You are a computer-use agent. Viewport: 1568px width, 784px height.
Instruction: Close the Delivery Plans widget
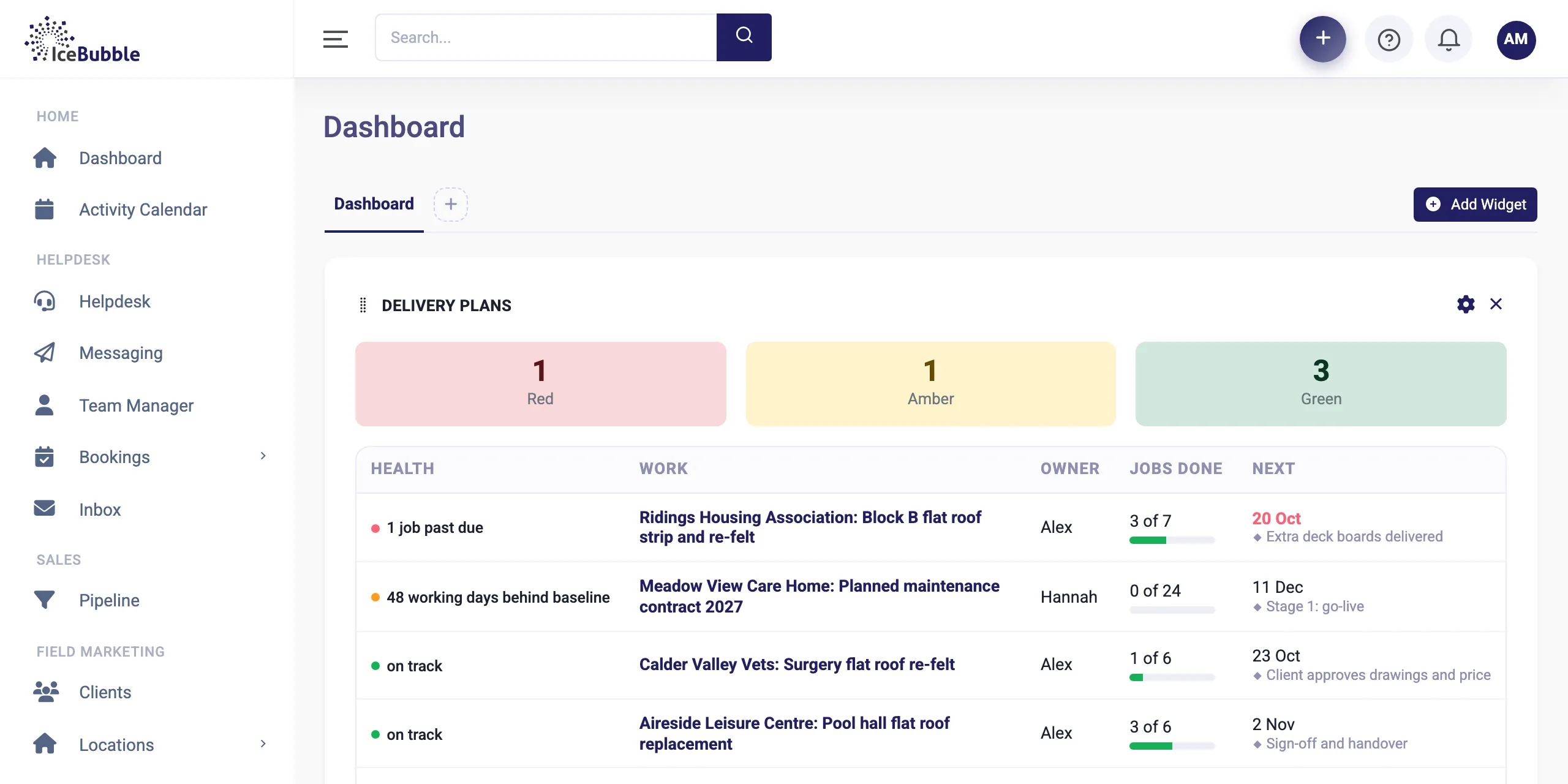(x=1496, y=304)
